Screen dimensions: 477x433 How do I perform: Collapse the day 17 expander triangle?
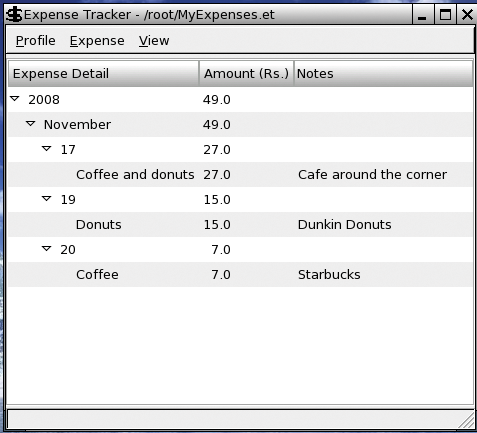pyautogui.click(x=47, y=149)
